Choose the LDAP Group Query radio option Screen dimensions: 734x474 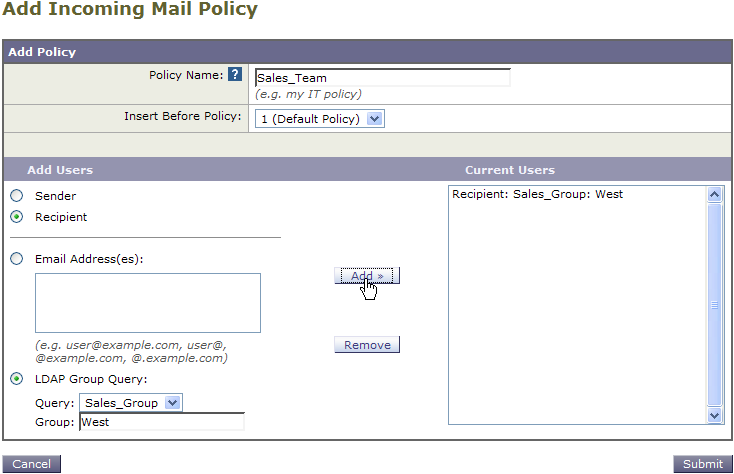pos(17,379)
